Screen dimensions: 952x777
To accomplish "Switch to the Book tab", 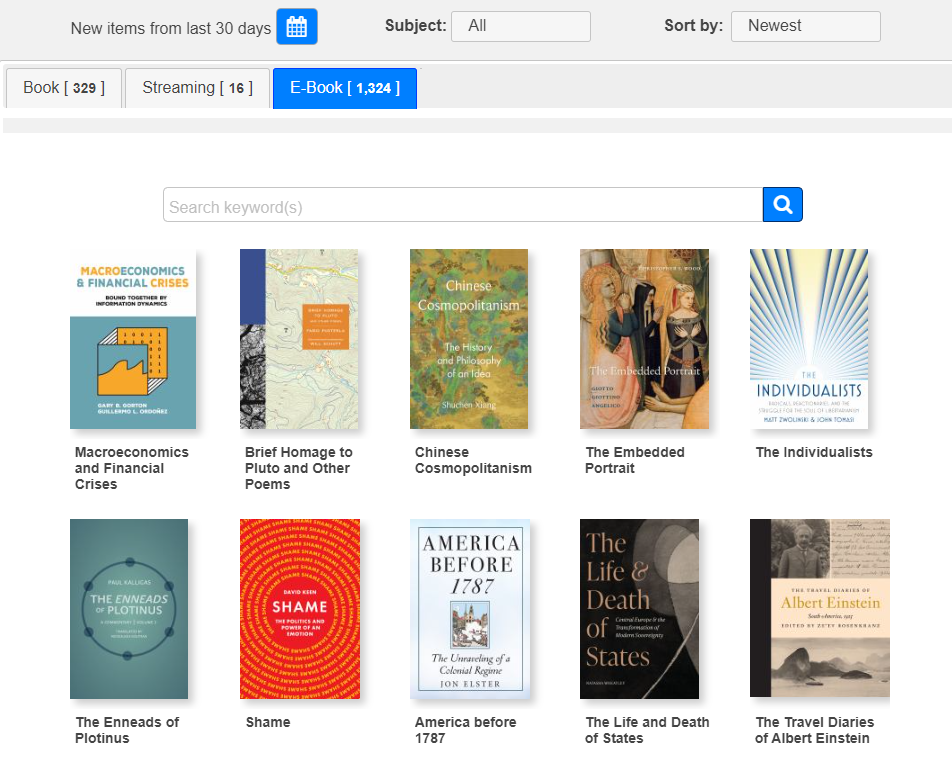I will 64,88.
